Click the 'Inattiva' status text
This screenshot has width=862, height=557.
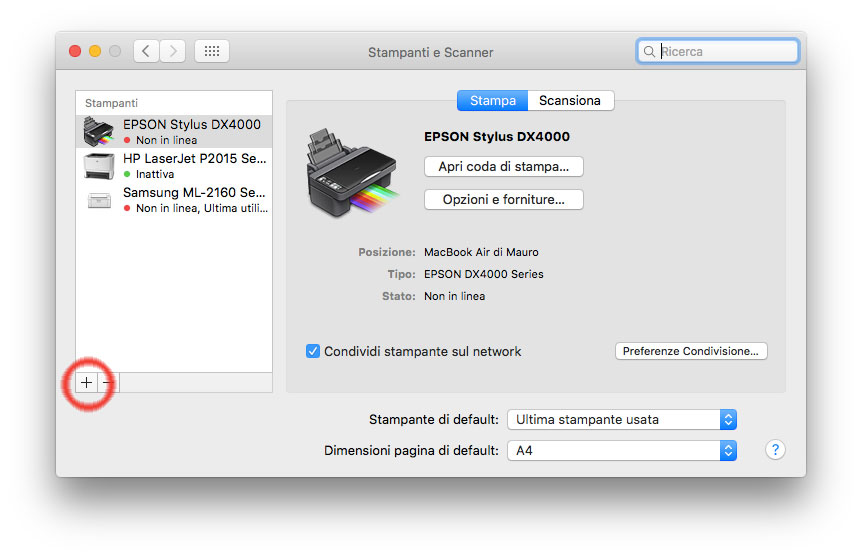pyautogui.click(x=155, y=174)
